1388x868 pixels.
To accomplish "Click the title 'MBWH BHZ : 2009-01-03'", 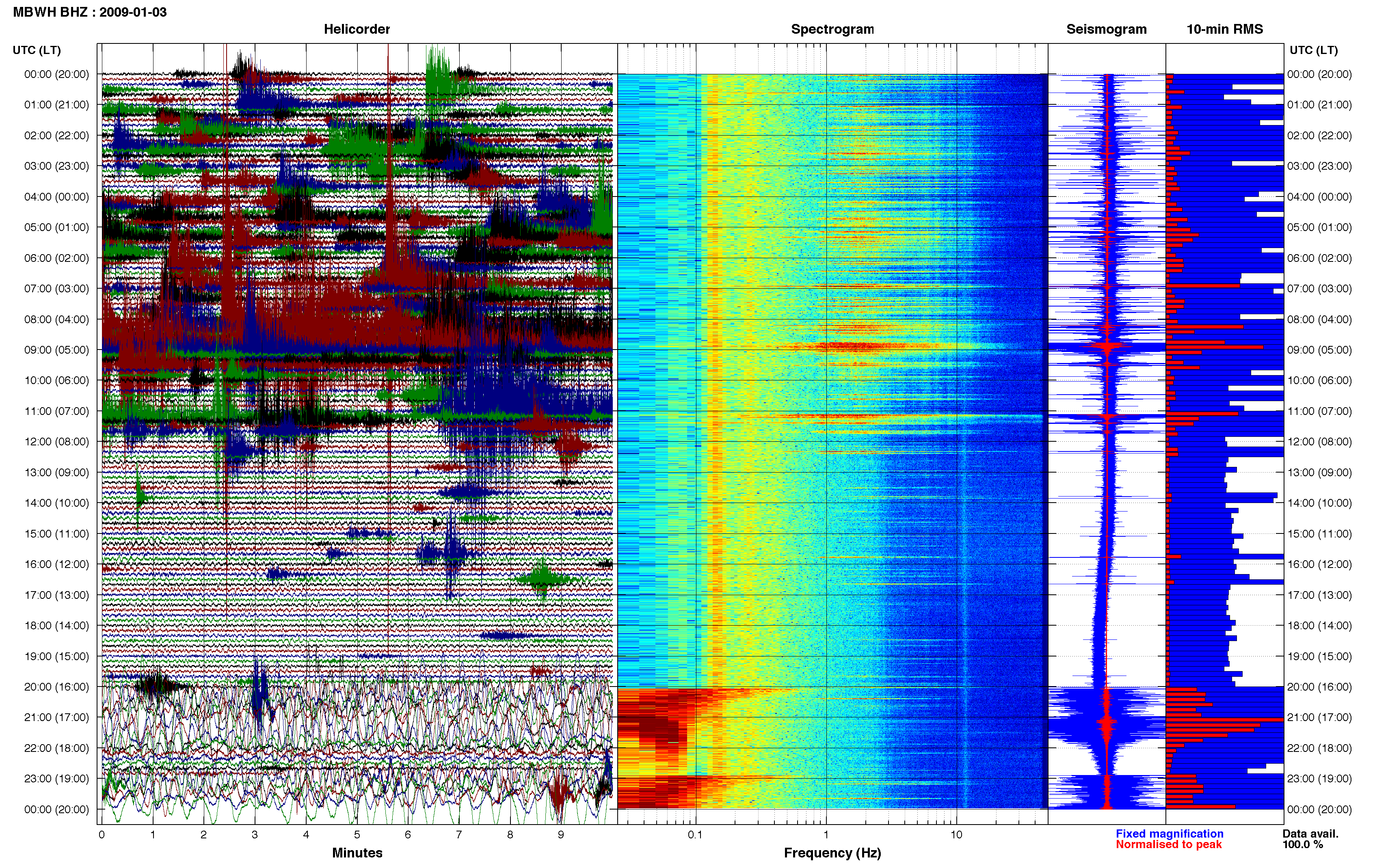I will coord(90,12).
